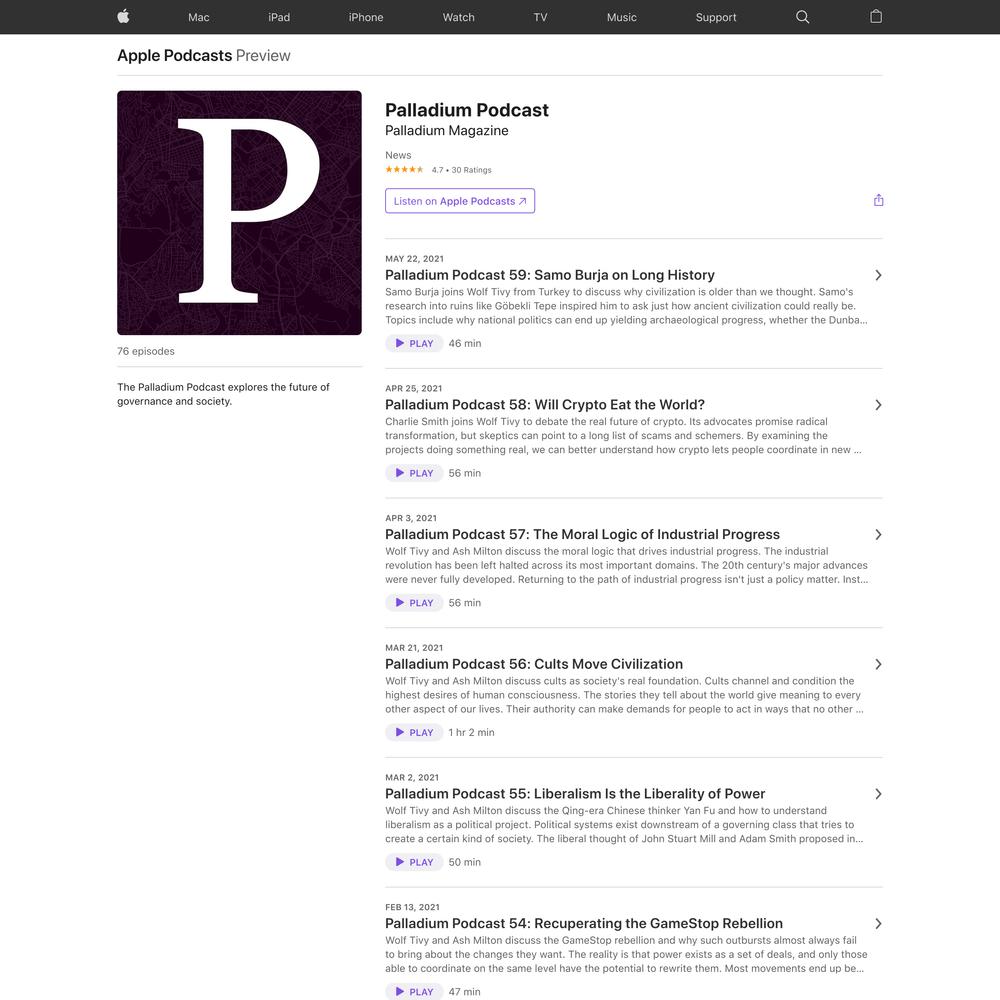Go to the Support menu item
This screenshot has height=1000, width=1000.
pyautogui.click(x=716, y=17)
